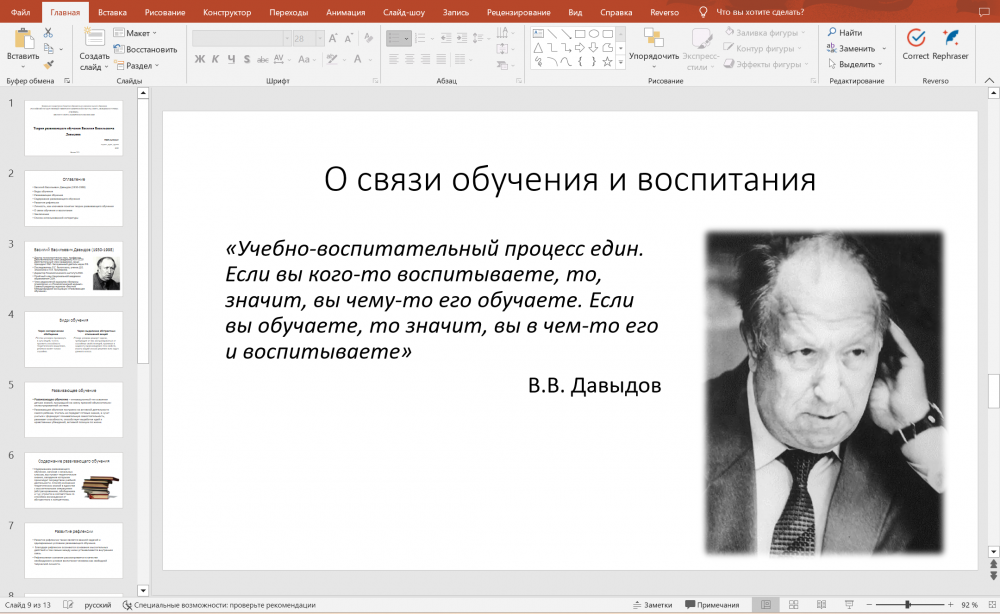Switch to Reading view icon
The height and width of the screenshot is (614, 1000).
click(820, 605)
